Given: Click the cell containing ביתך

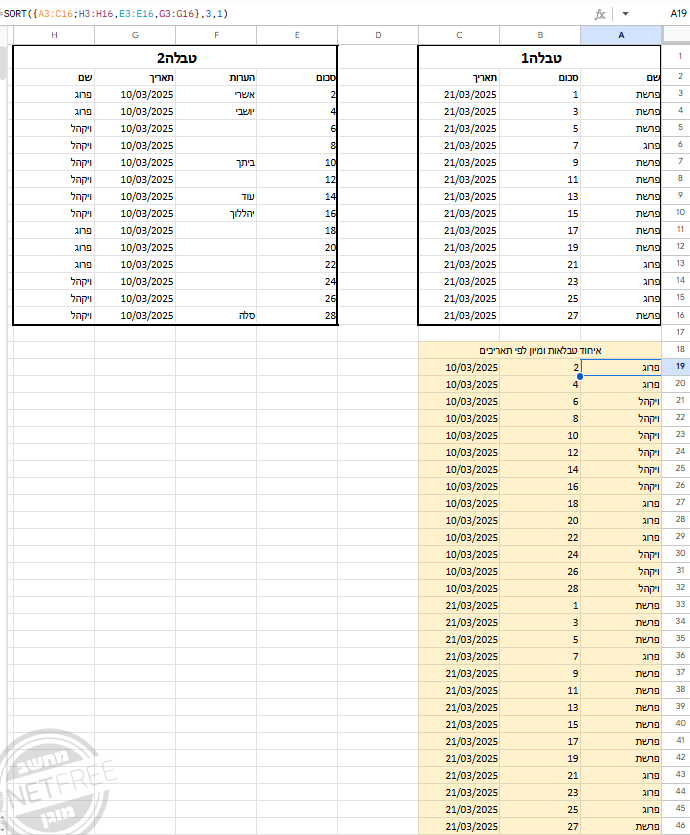Looking at the screenshot, I should (x=216, y=163).
